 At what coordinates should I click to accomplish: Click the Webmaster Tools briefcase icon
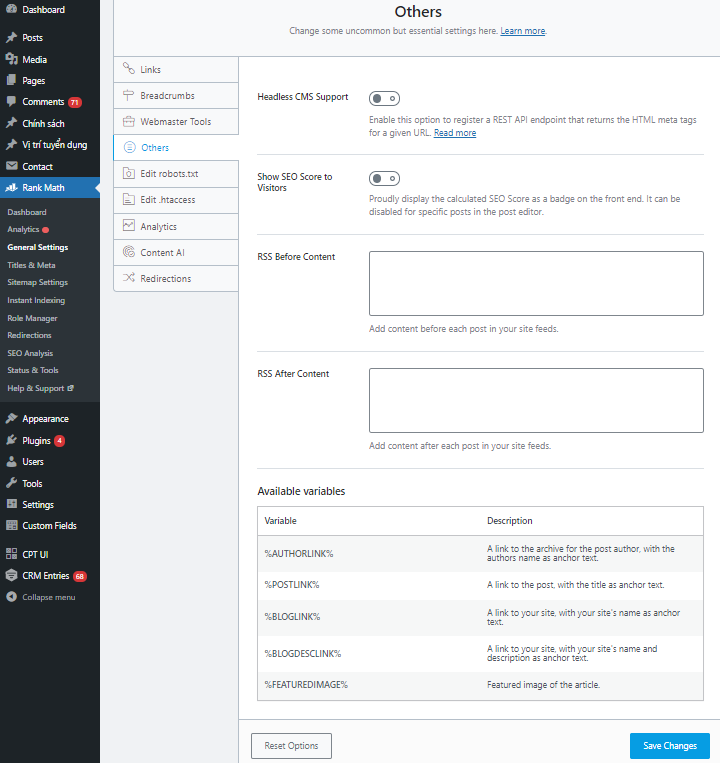(x=128, y=121)
